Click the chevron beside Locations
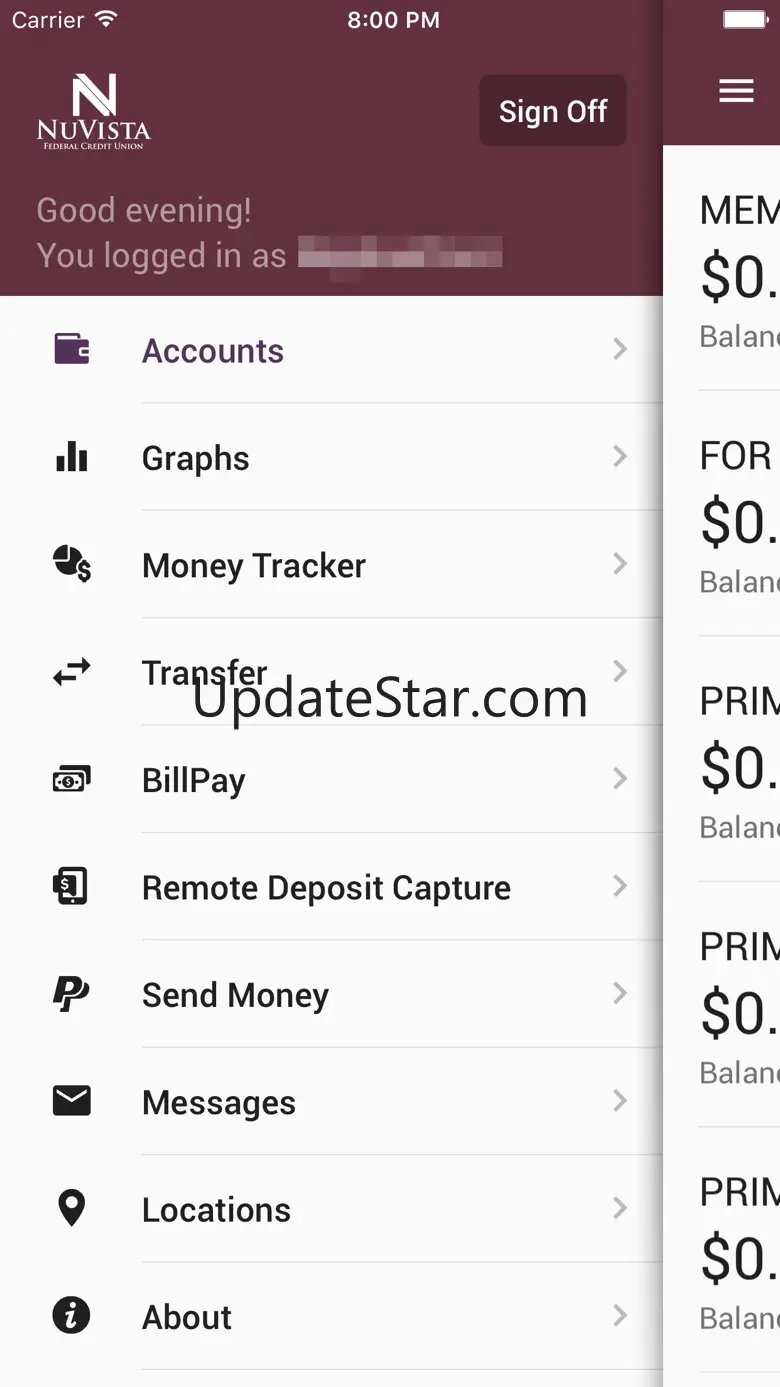Image resolution: width=780 pixels, height=1387 pixels. point(620,1209)
